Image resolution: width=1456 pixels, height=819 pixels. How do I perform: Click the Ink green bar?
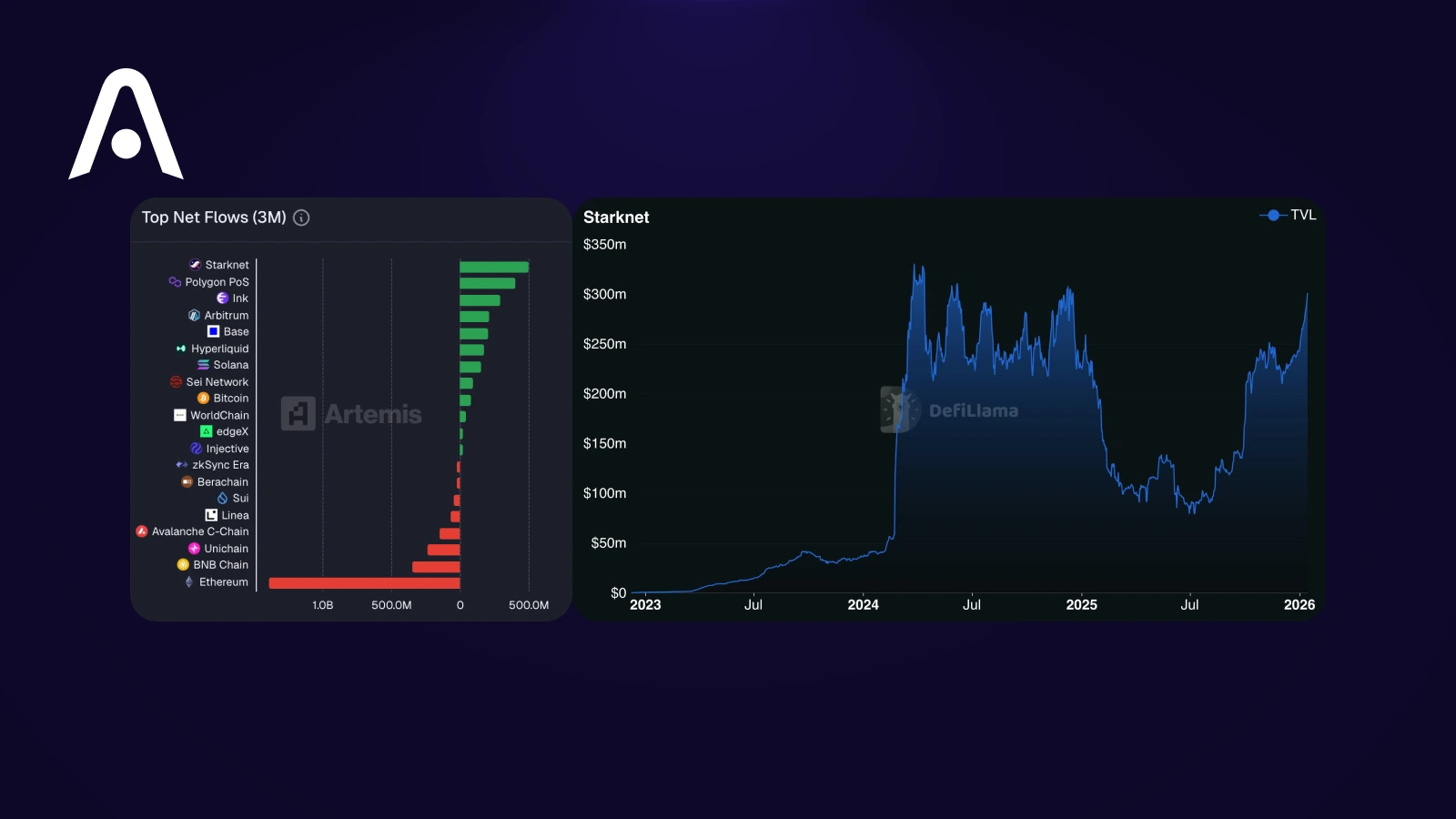pos(480,300)
